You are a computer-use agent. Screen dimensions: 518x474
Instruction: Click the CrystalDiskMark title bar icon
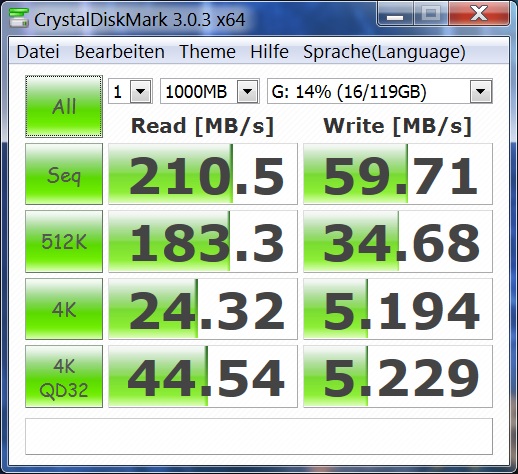click(x=19, y=17)
